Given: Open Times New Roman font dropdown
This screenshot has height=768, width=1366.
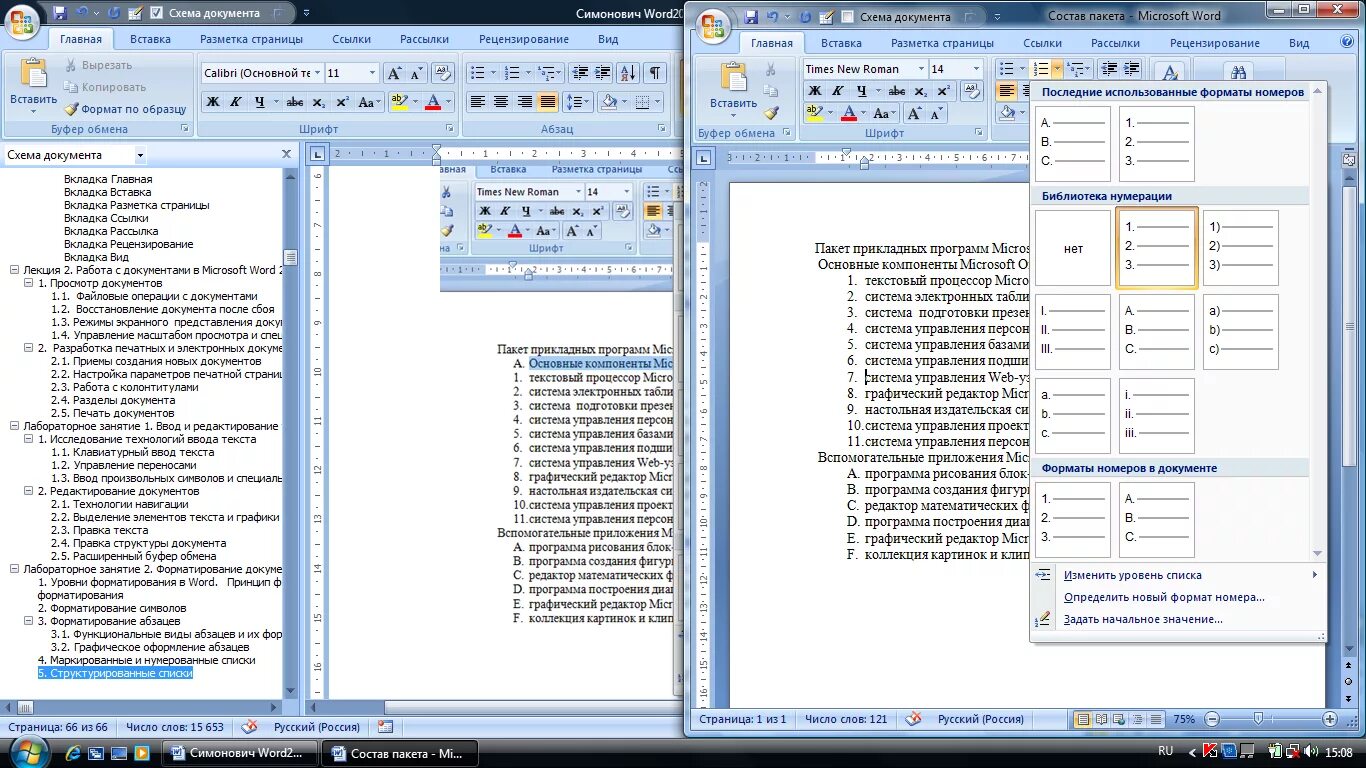Looking at the screenshot, I should coord(919,69).
